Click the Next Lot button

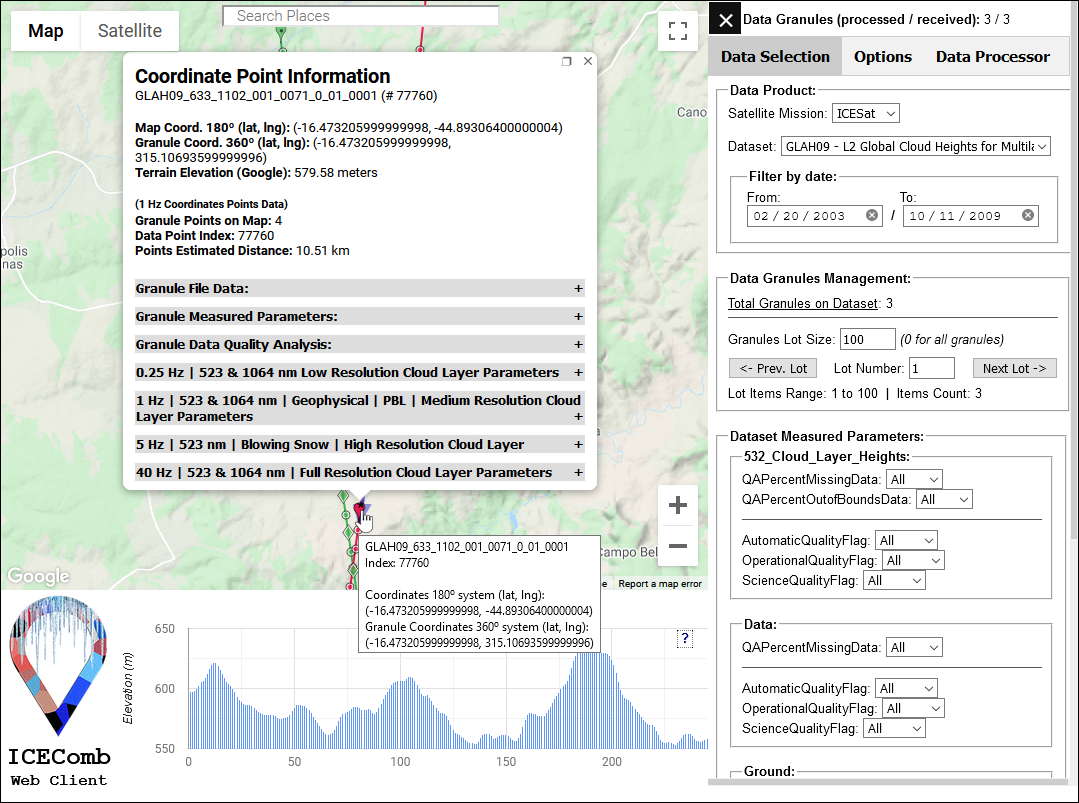tap(1014, 368)
